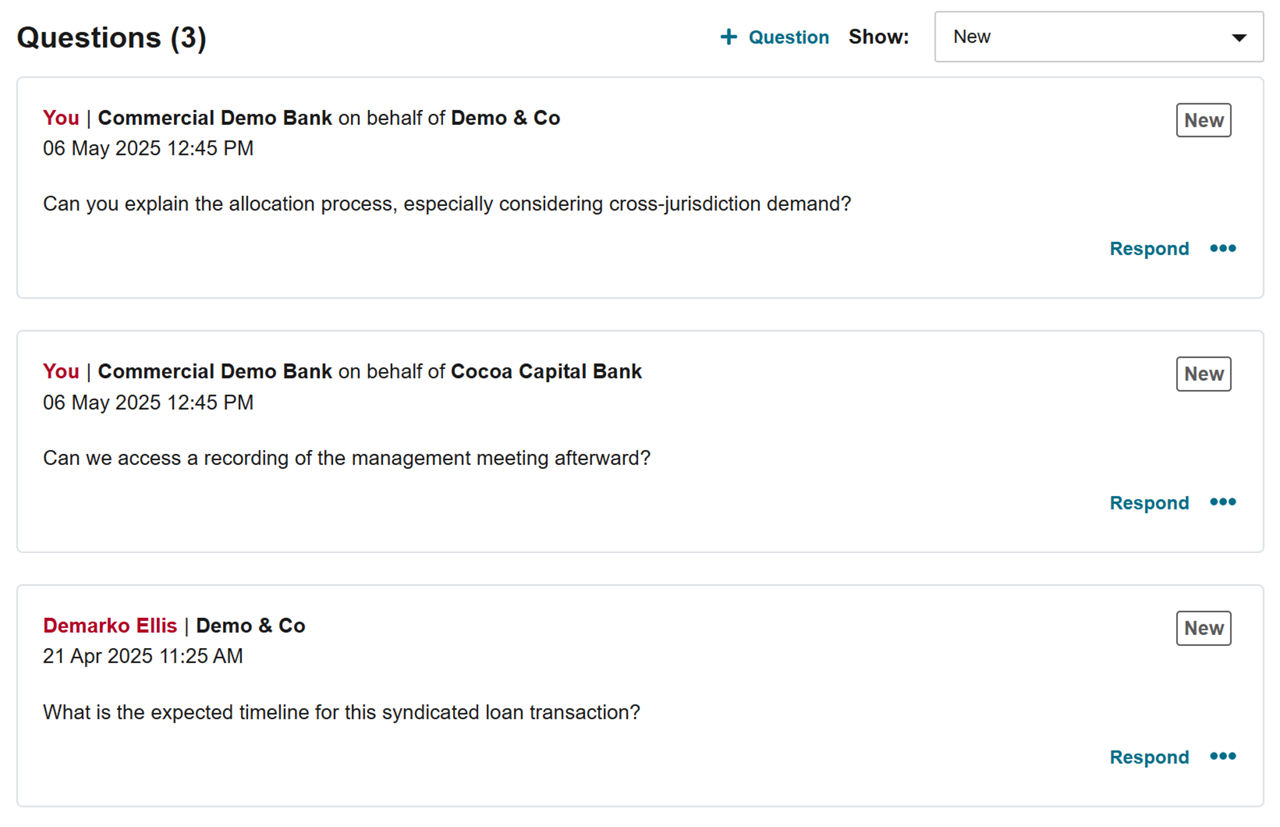Viewport: 1280px width, 827px height.
Task: Open more options for Demarko Ellis question
Action: click(x=1223, y=756)
